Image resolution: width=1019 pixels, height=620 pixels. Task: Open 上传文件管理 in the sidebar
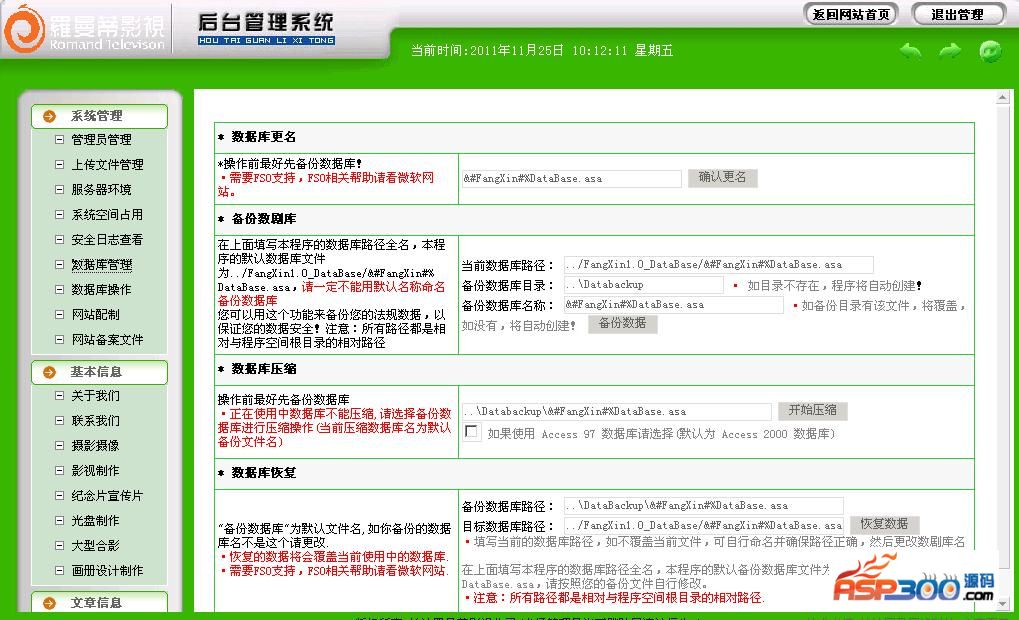[107, 164]
